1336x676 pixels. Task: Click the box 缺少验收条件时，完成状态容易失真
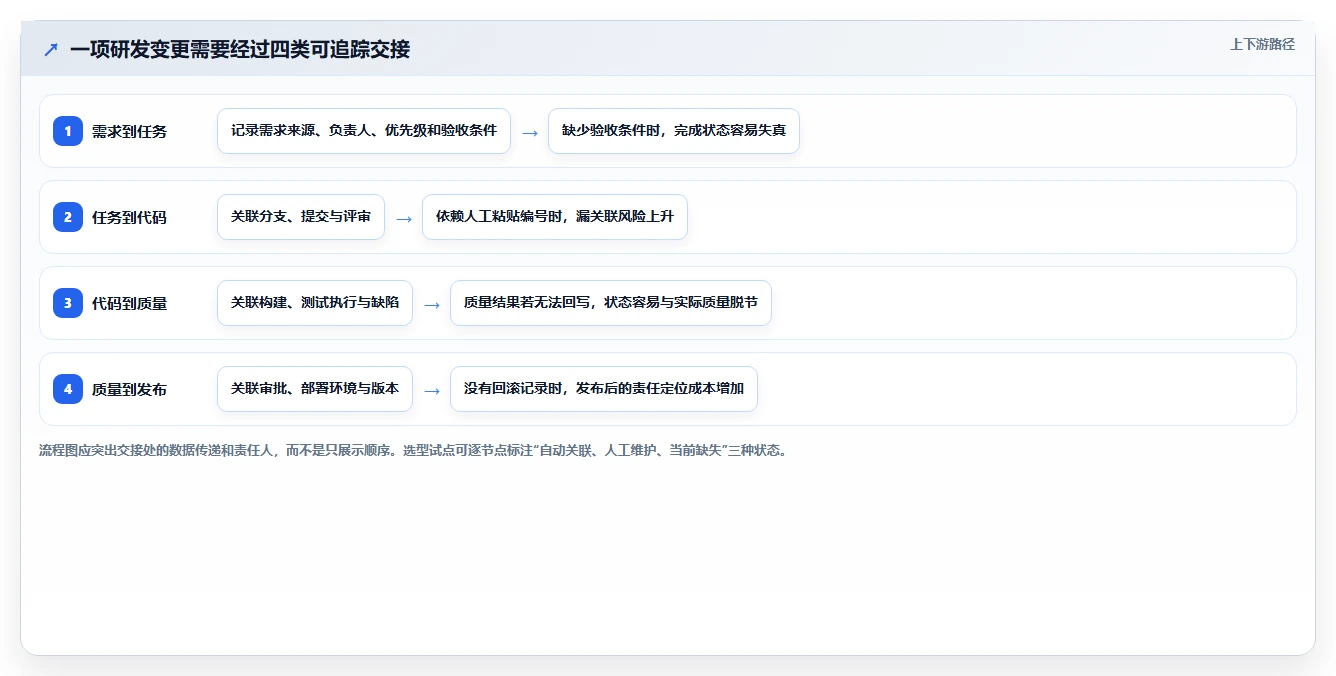click(x=674, y=131)
